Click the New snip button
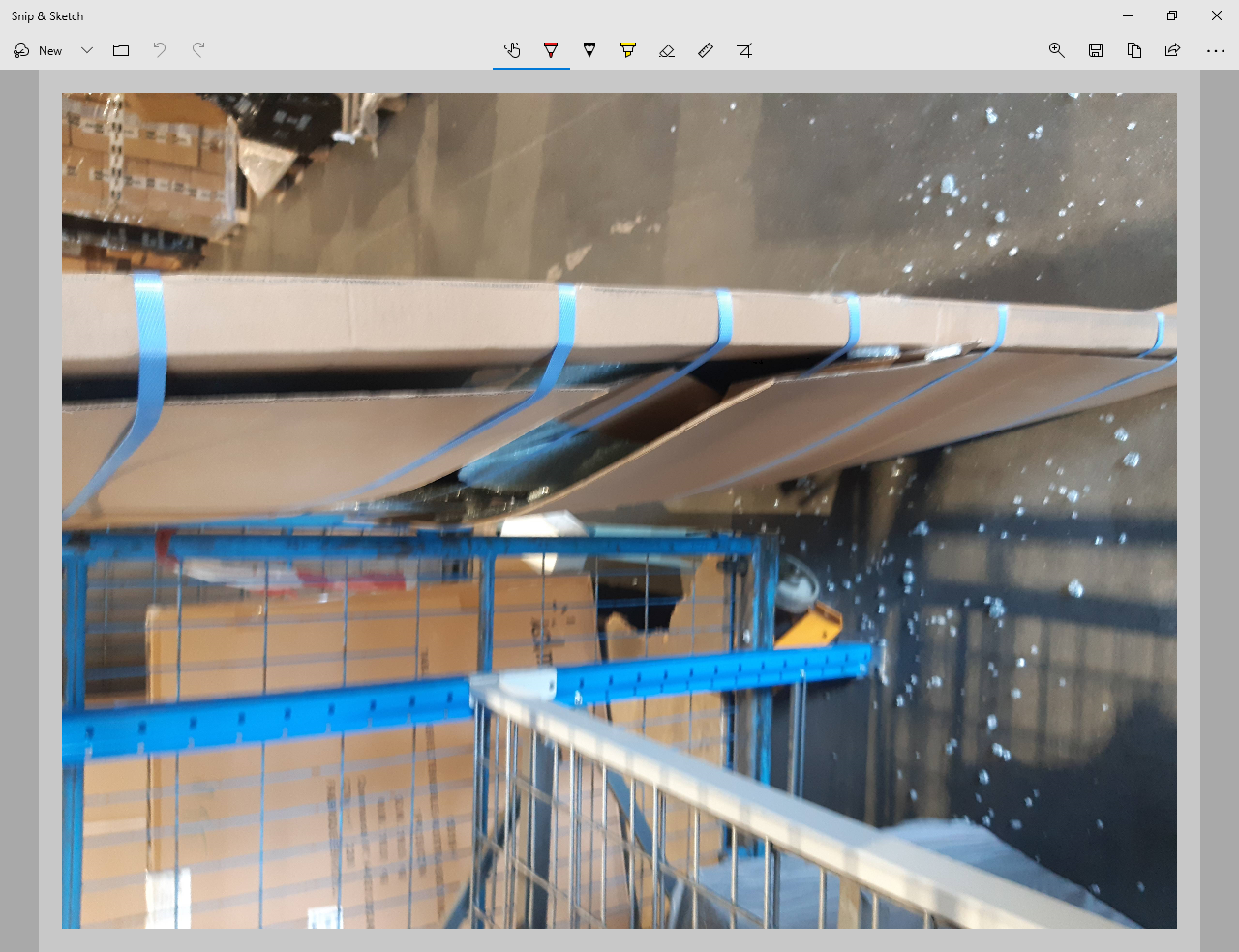The image size is (1239, 952). point(39,50)
